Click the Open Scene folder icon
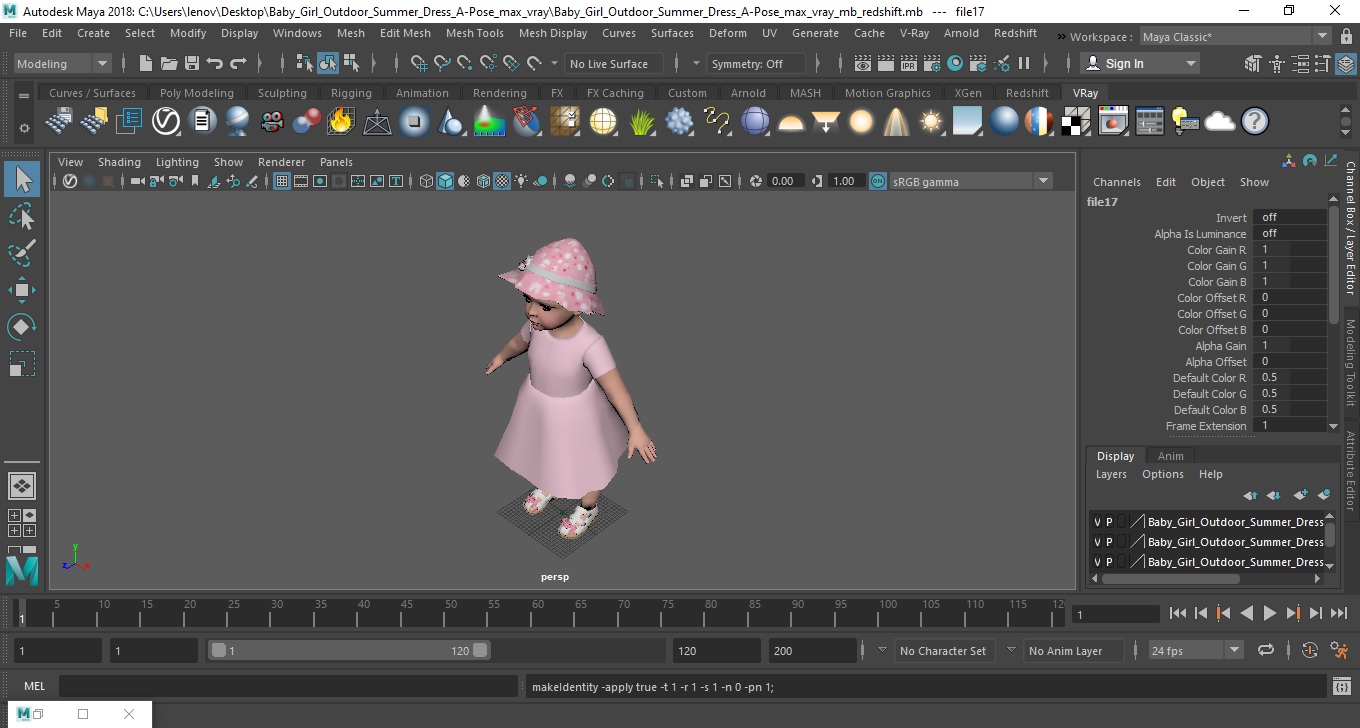 click(168, 64)
